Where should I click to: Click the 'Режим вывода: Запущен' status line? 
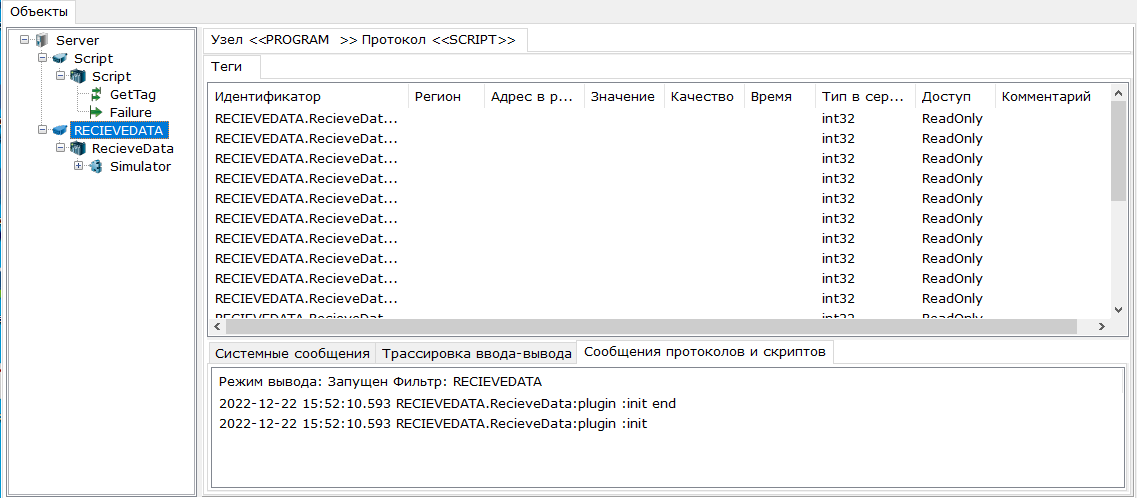(380, 381)
